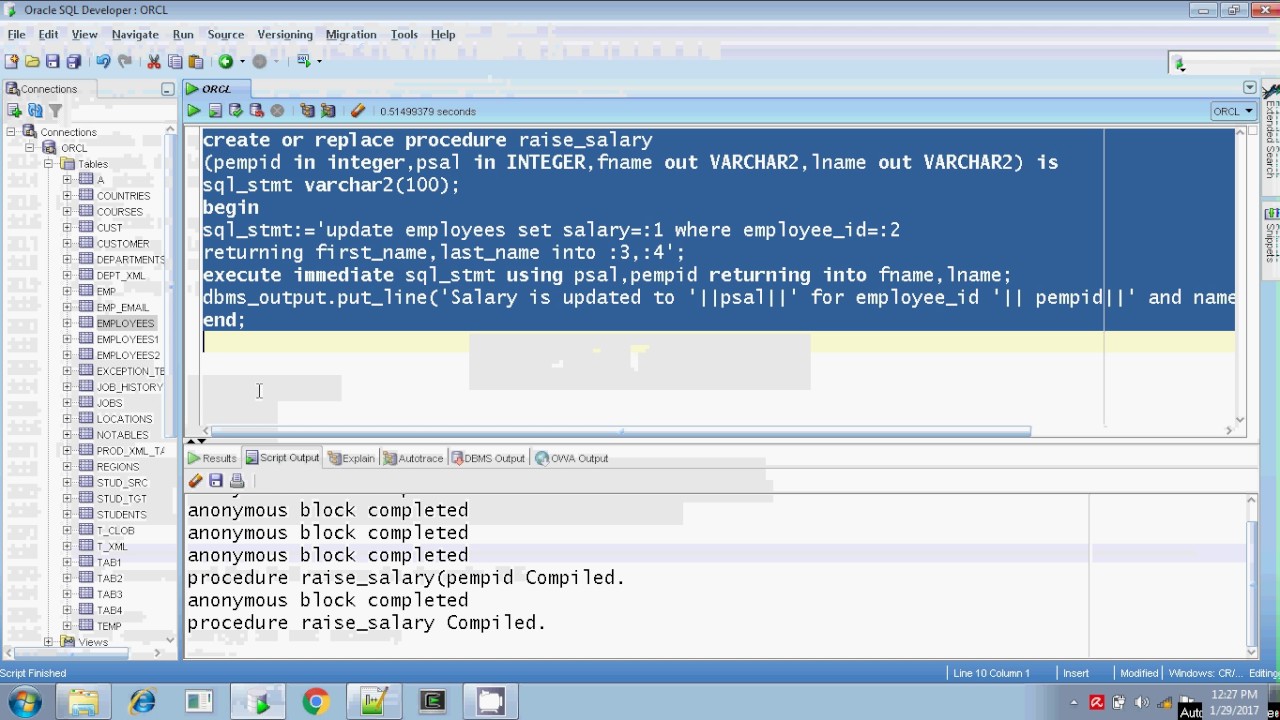Open Internet Explorer from the taskbar
The height and width of the screenshot is (720, 1280).
(142, 702)
